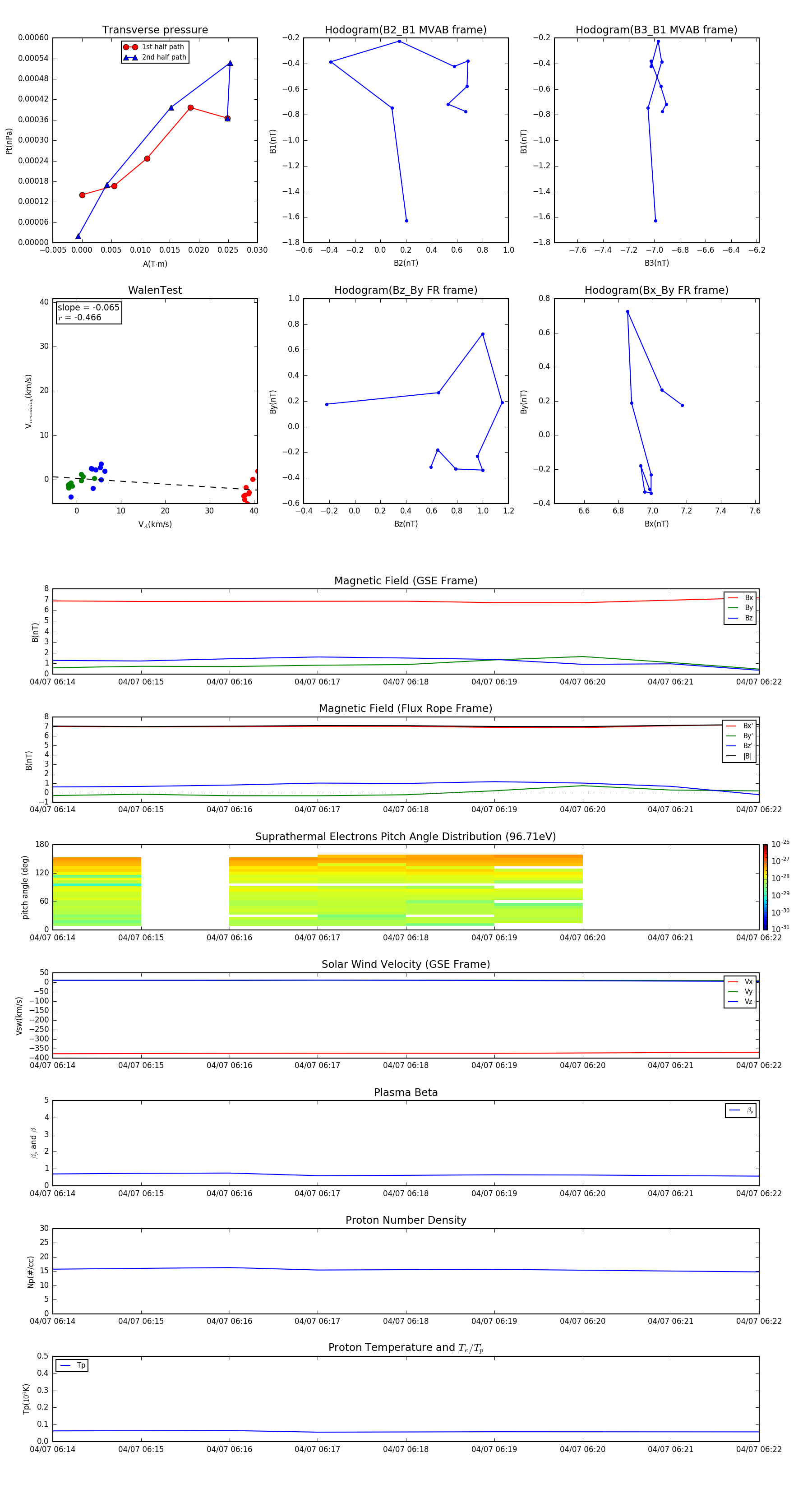Click 'Pt(nPa)' y-axis label

click(x=9, y=141)
